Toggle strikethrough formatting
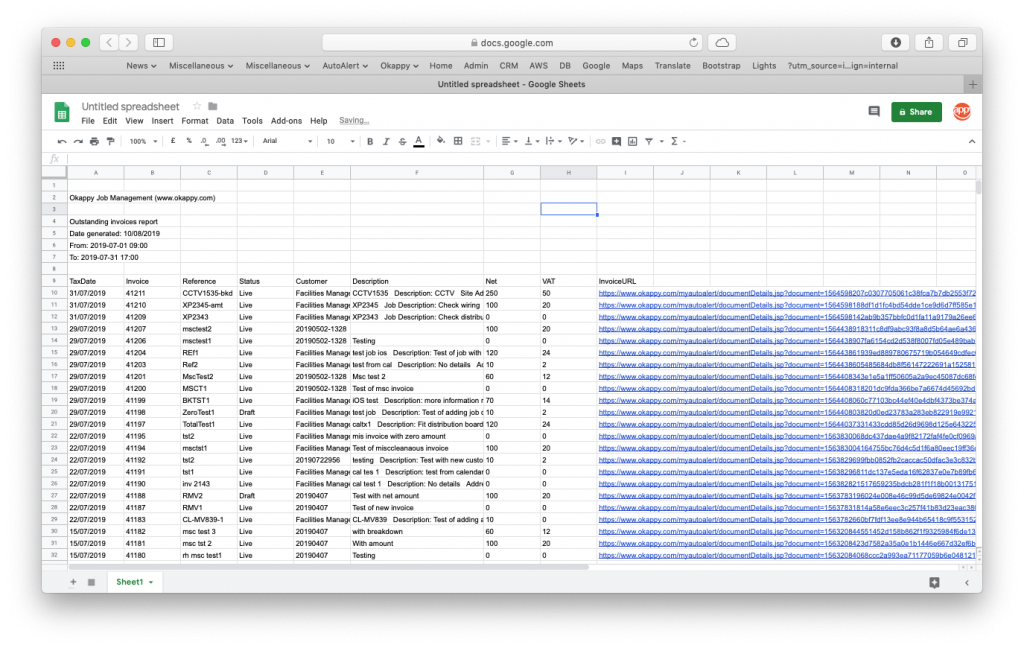The image size is (1024, 648). pyautogui.click(x=402, y=141)
